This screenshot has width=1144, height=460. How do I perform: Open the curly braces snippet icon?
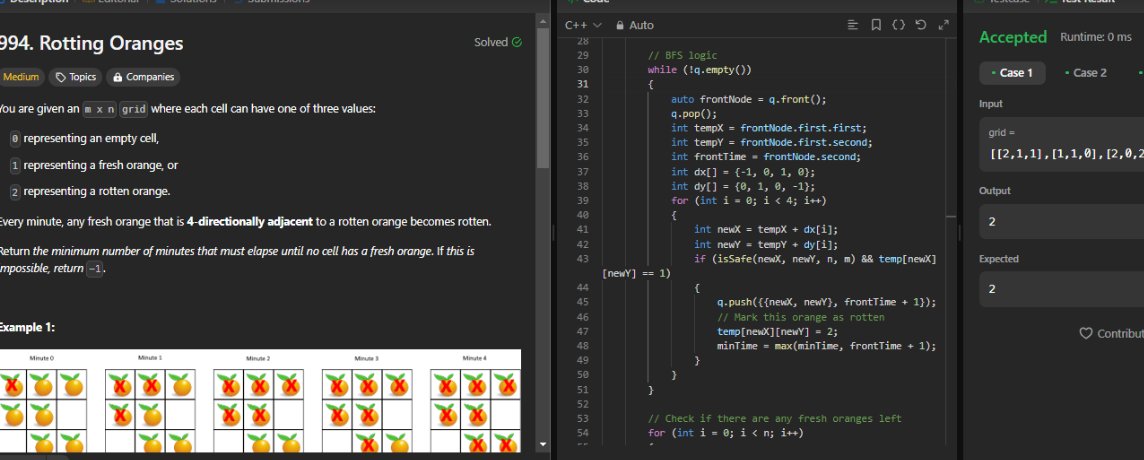pyautogui.click(x=898, y=25)
